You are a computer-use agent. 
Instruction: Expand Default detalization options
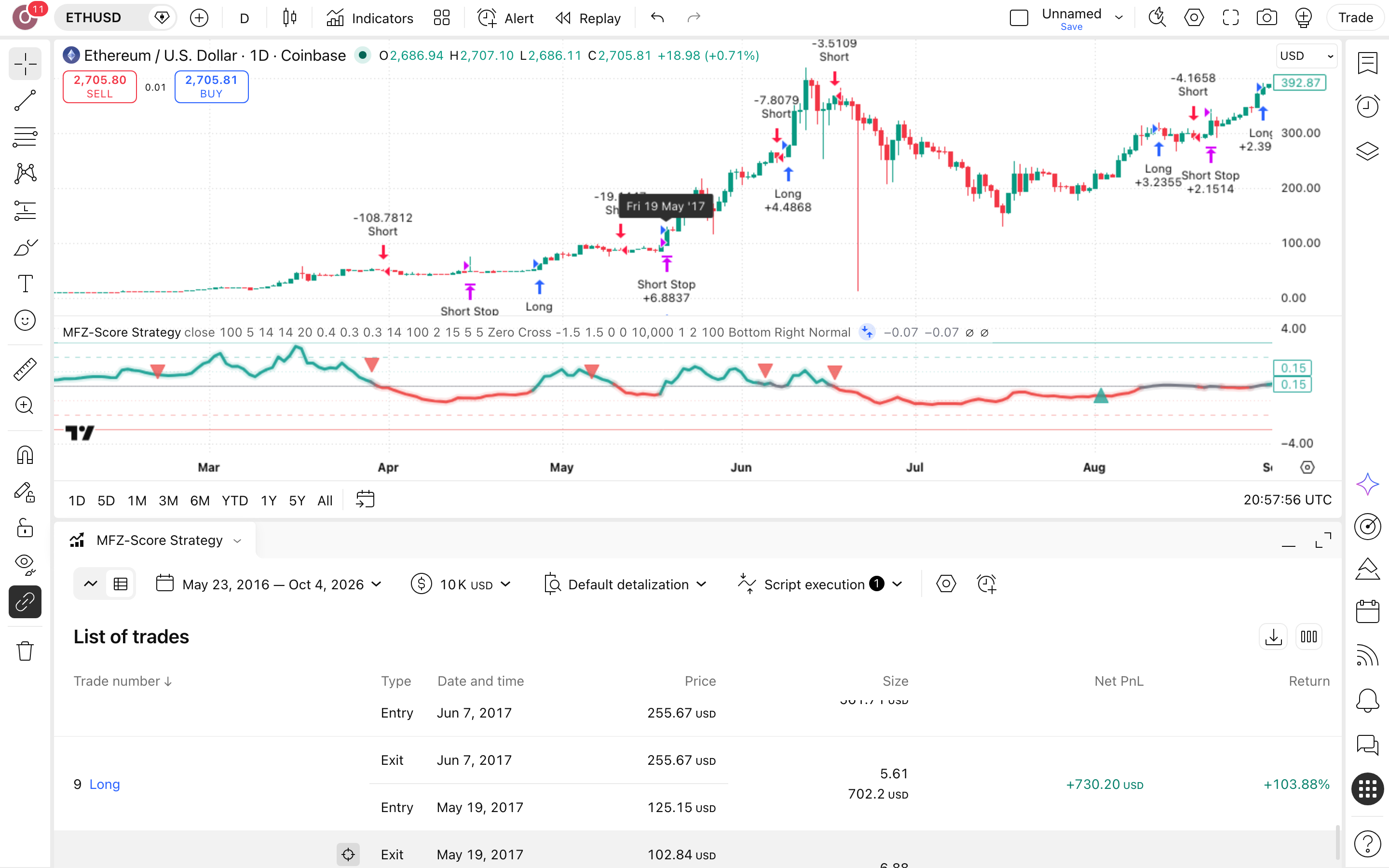[625, 584]
